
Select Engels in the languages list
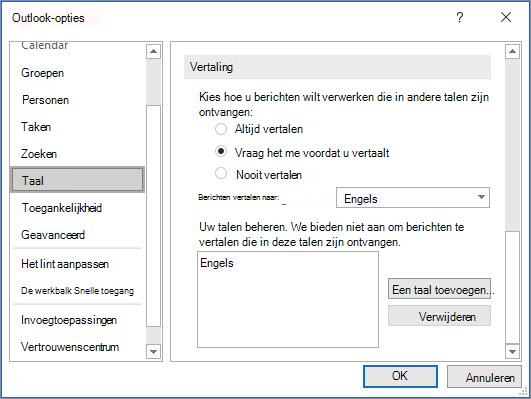pos(217,263)
